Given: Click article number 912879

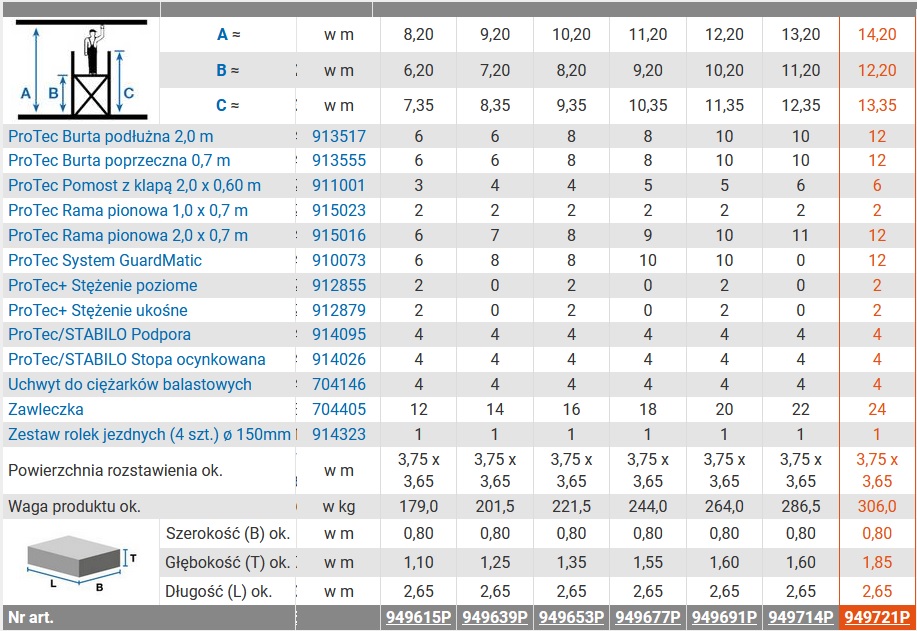Looking at the screenshot, I should [x=339, y=310].
